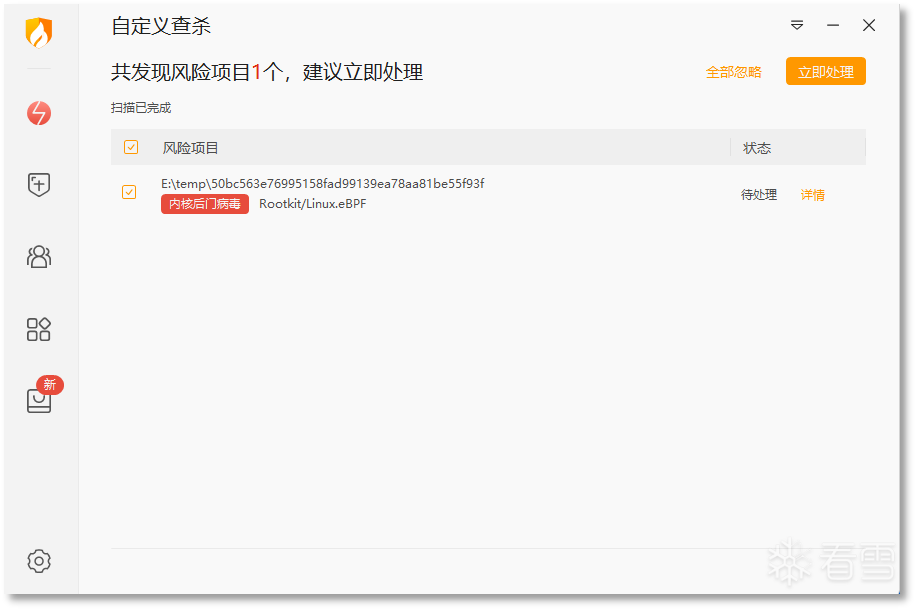Click the 状态 column header
Screen dimensions: 916x609
pyautogui.click(x=757, y=148)
